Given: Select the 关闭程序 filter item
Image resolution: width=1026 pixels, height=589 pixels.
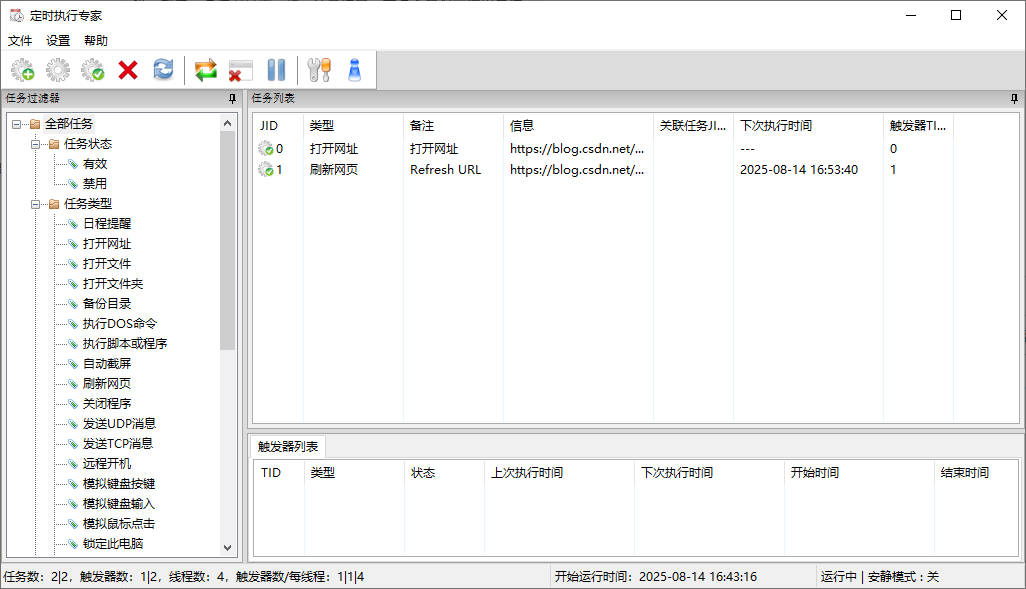Looking at the screenshot, I should [x=107, y=404].
